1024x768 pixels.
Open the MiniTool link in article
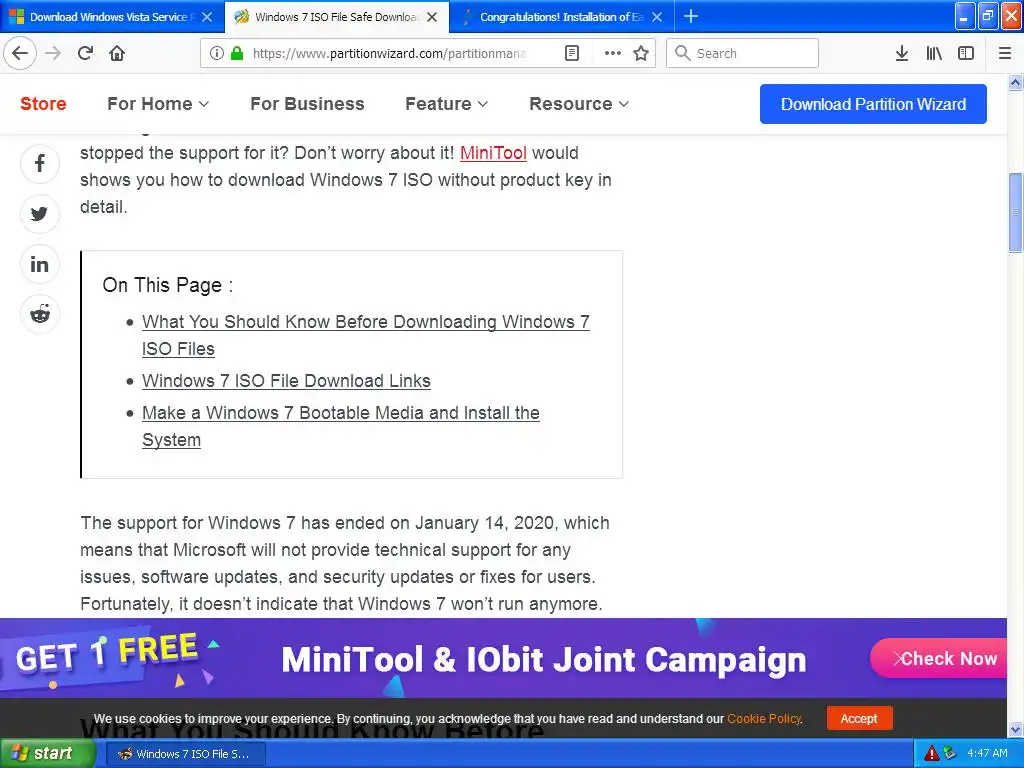click(x=493, y=153)
